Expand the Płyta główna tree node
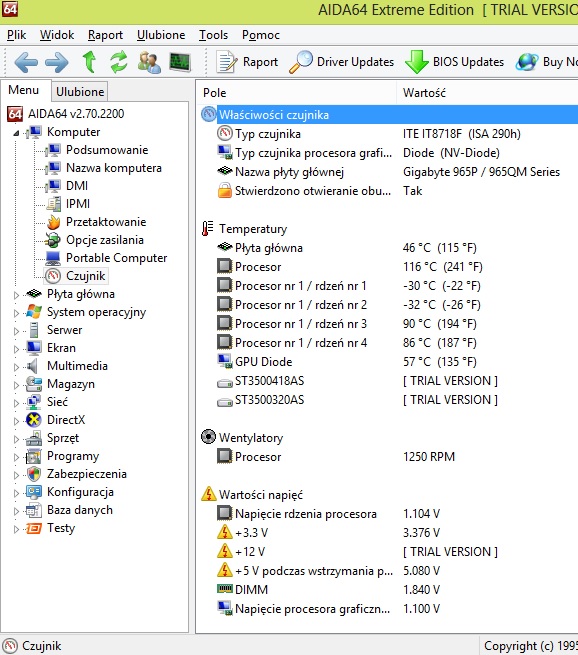Viewport: 578px width, 655px height. point(16,295)
